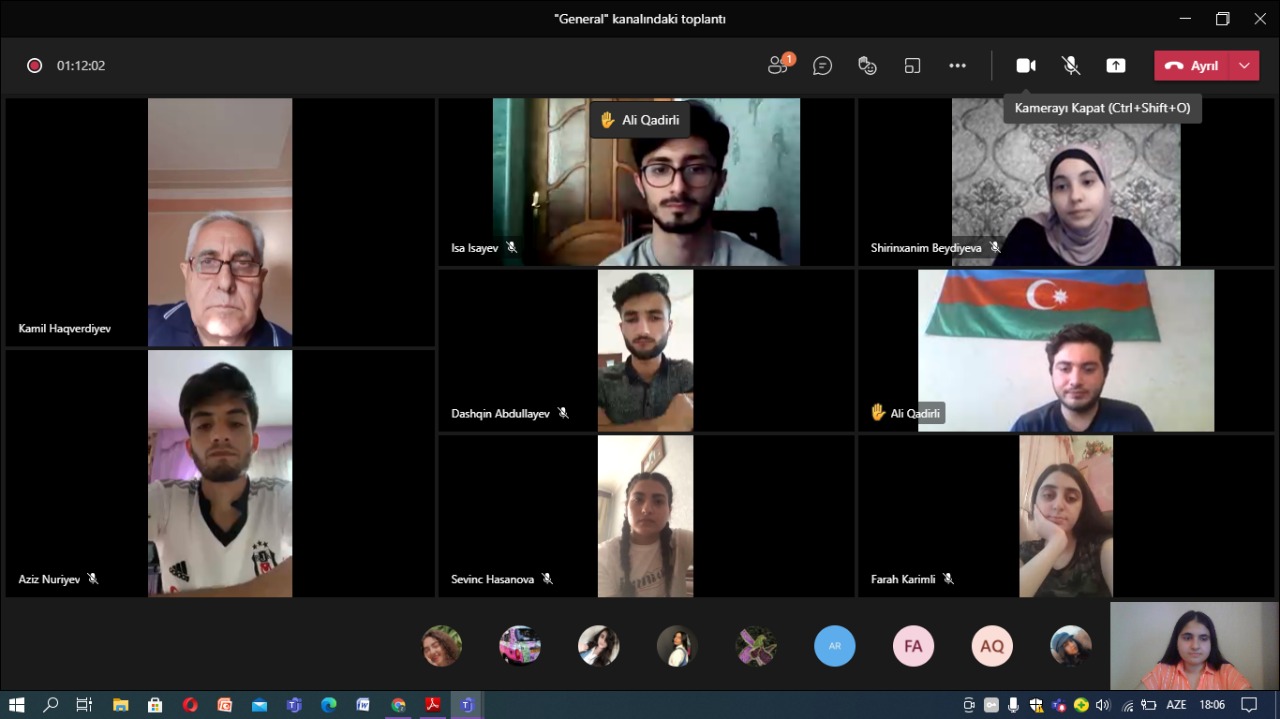Select the FA participant avatar
This screenshot has width=1280, height=719.
point(913,646)
